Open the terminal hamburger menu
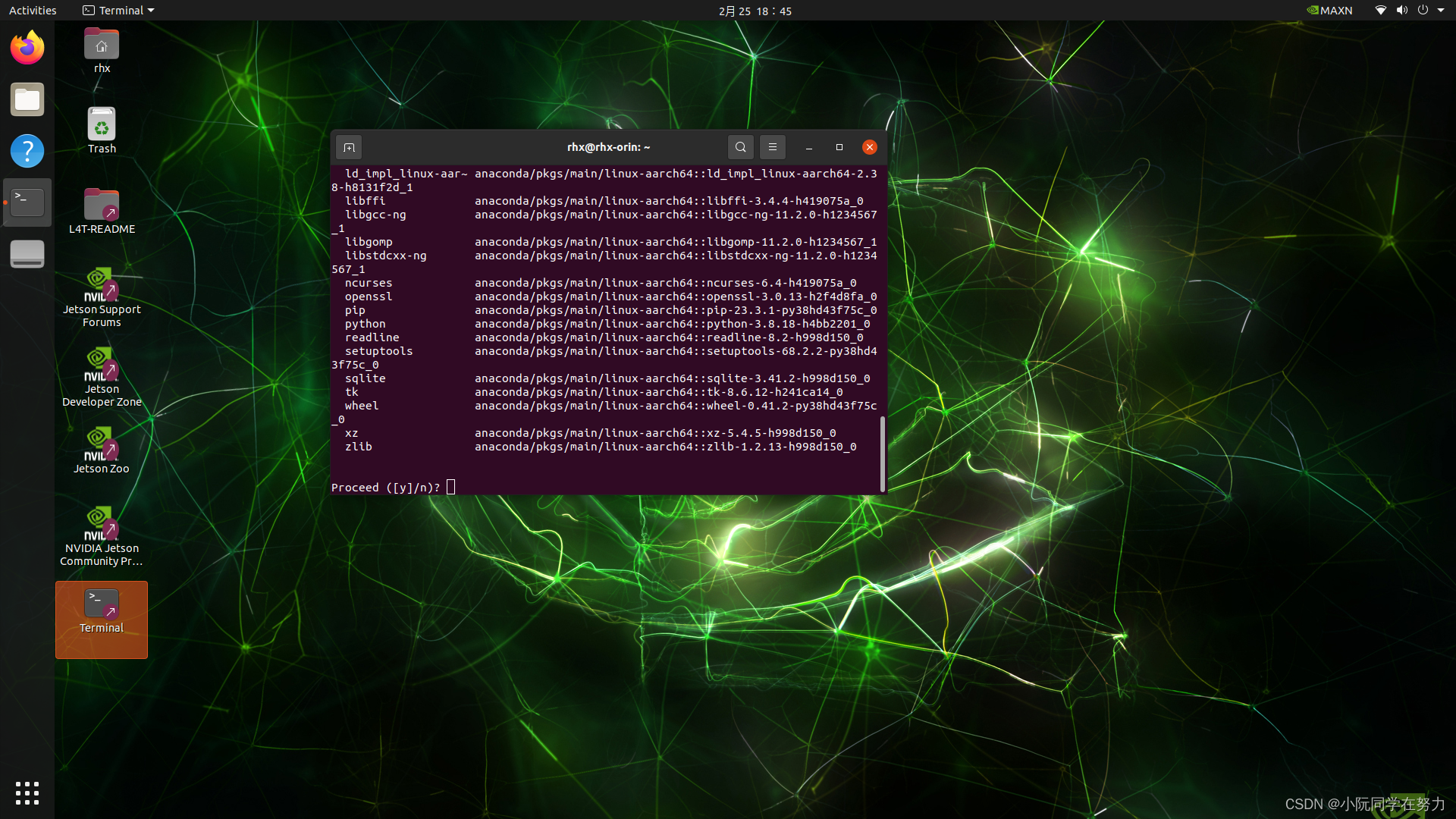Image resolution: width=1456 pixels, height=819 pixels. (773, 147)
